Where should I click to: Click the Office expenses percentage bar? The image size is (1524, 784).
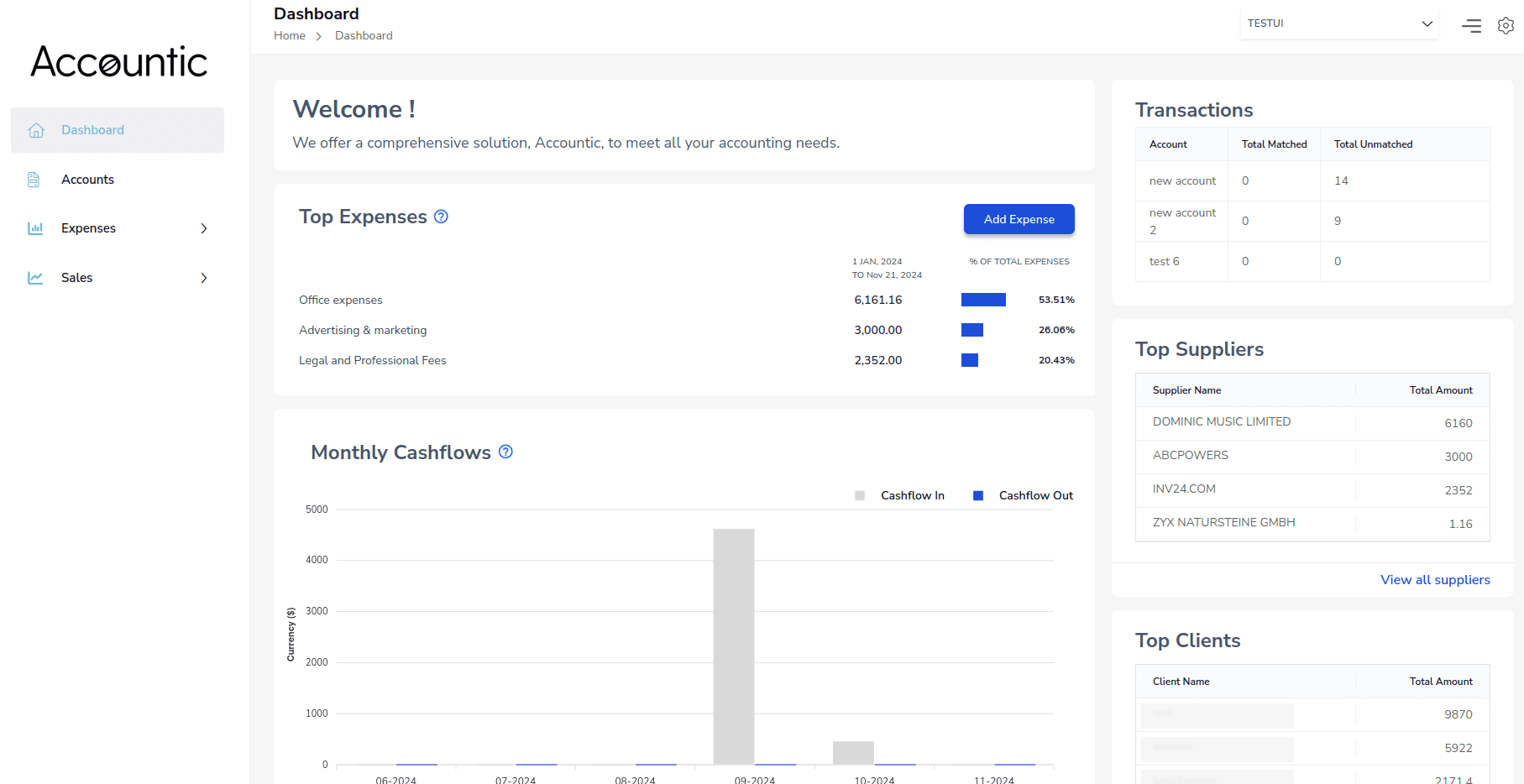[x=983, y=300]
